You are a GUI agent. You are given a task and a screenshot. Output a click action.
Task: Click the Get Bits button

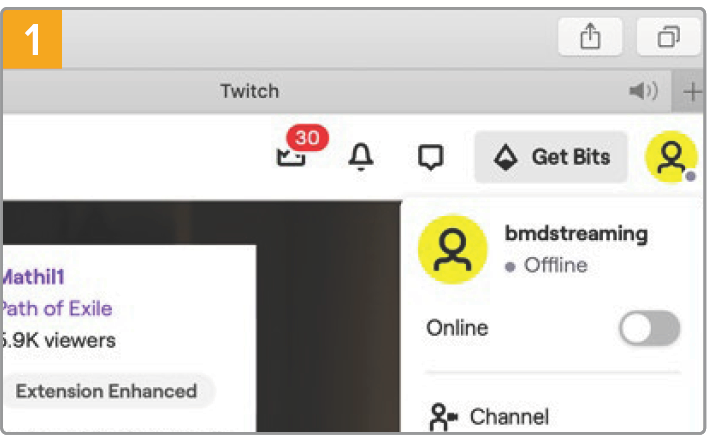click(x=551, y=157)
